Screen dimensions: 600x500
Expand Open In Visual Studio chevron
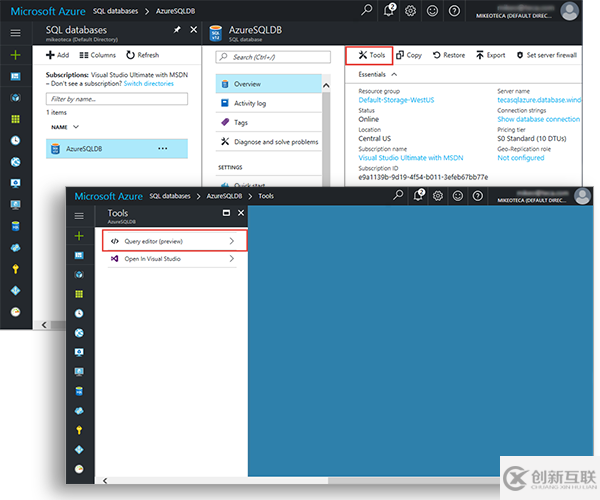(232, 259)
